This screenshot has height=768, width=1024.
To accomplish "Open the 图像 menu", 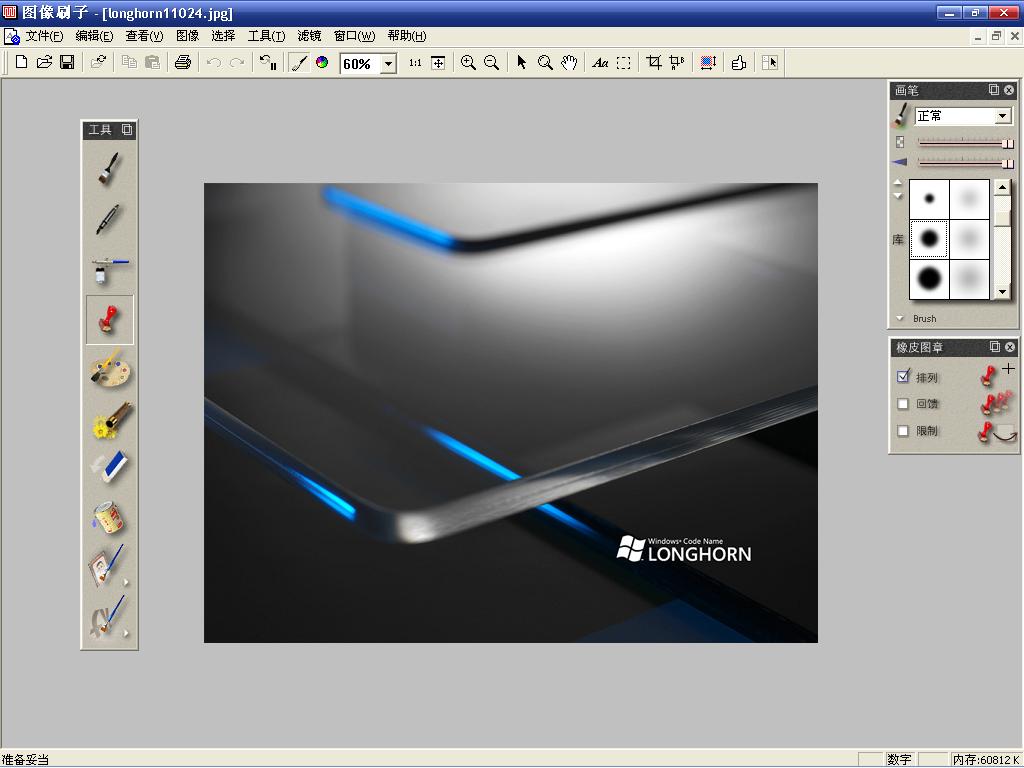I will [187, 36].
